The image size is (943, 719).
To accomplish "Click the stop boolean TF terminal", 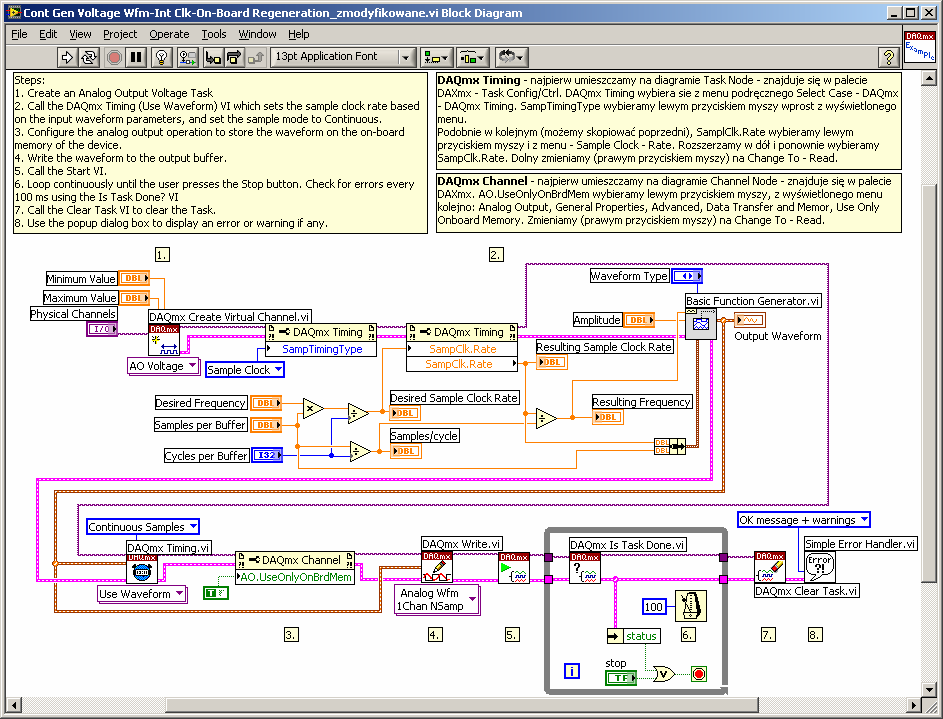I will (621, 678).
